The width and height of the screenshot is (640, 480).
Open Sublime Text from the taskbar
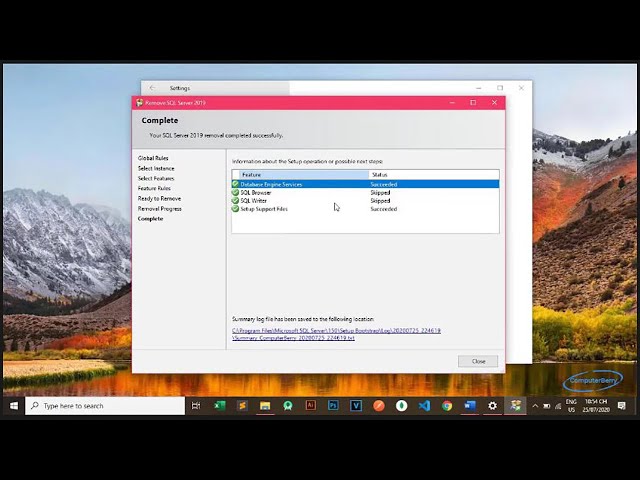point(242,406)
